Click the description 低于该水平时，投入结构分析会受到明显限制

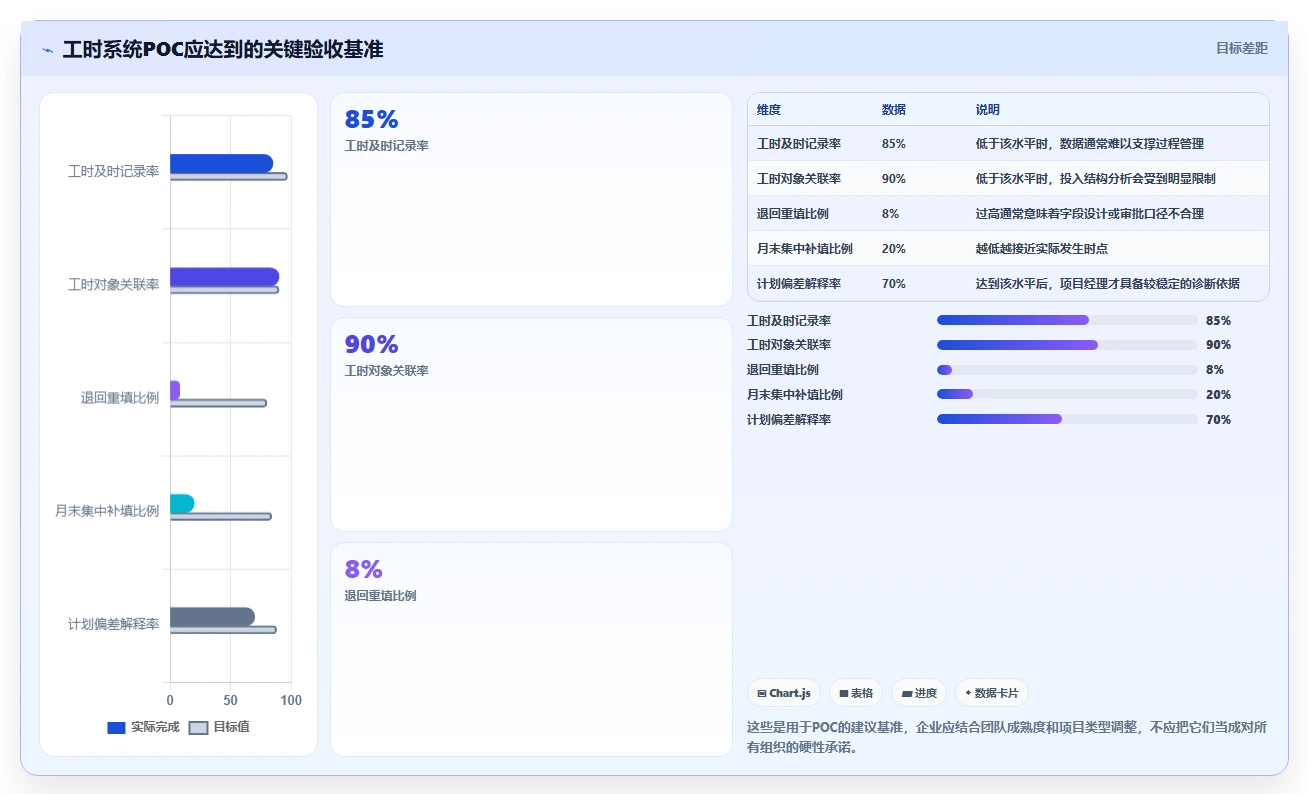[1096, 179]
